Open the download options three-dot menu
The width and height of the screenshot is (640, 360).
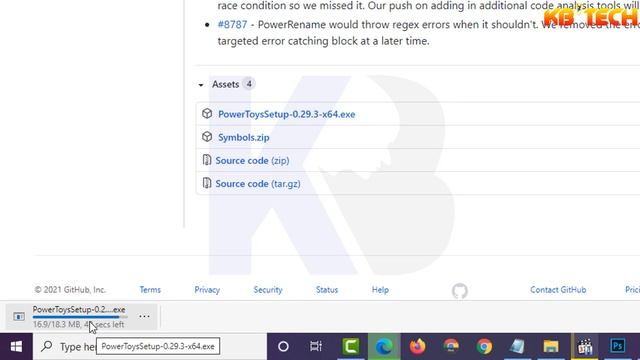[144, 316]
